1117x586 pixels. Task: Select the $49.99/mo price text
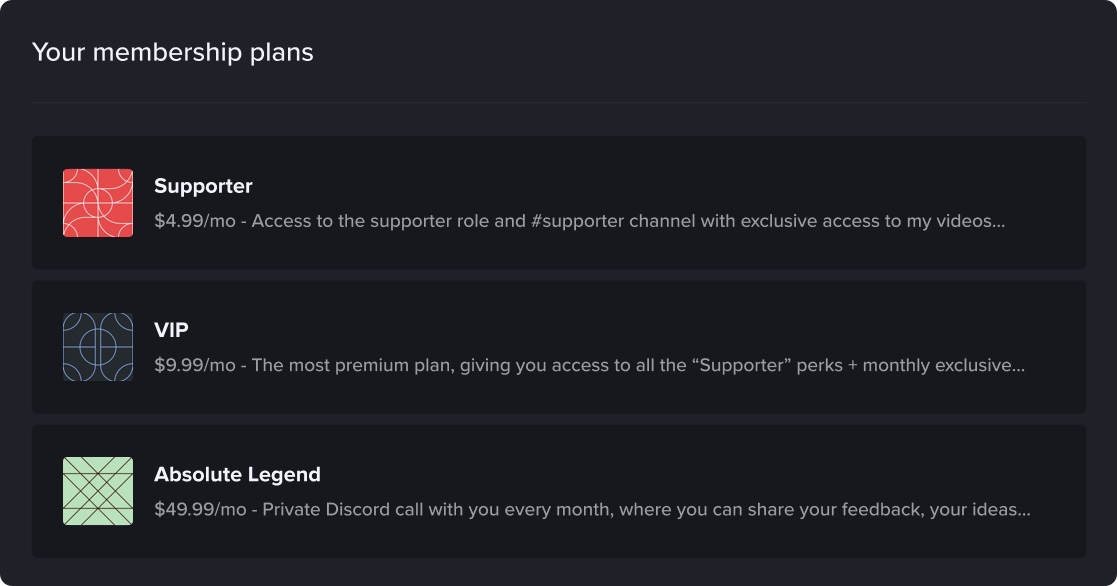(x=200, y=510)
